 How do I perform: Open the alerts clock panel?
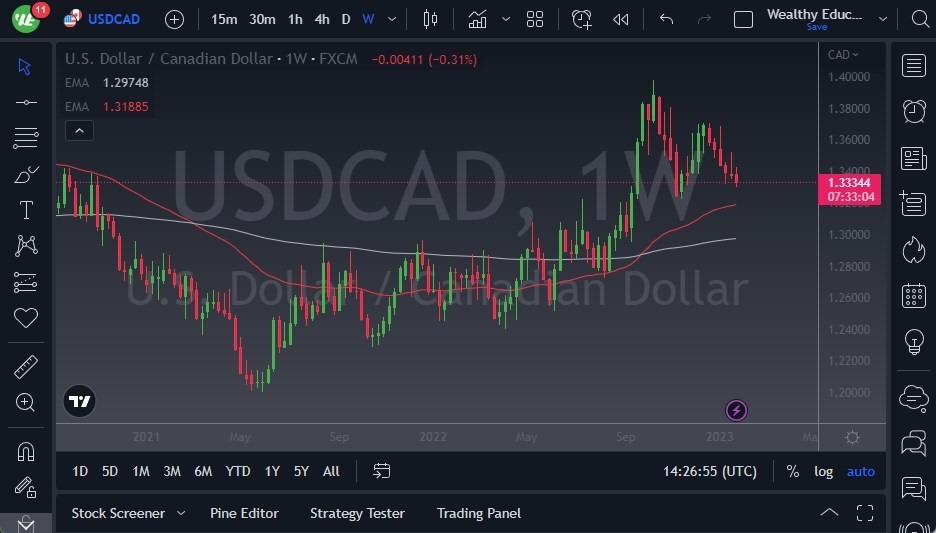[x=913, y=112]
